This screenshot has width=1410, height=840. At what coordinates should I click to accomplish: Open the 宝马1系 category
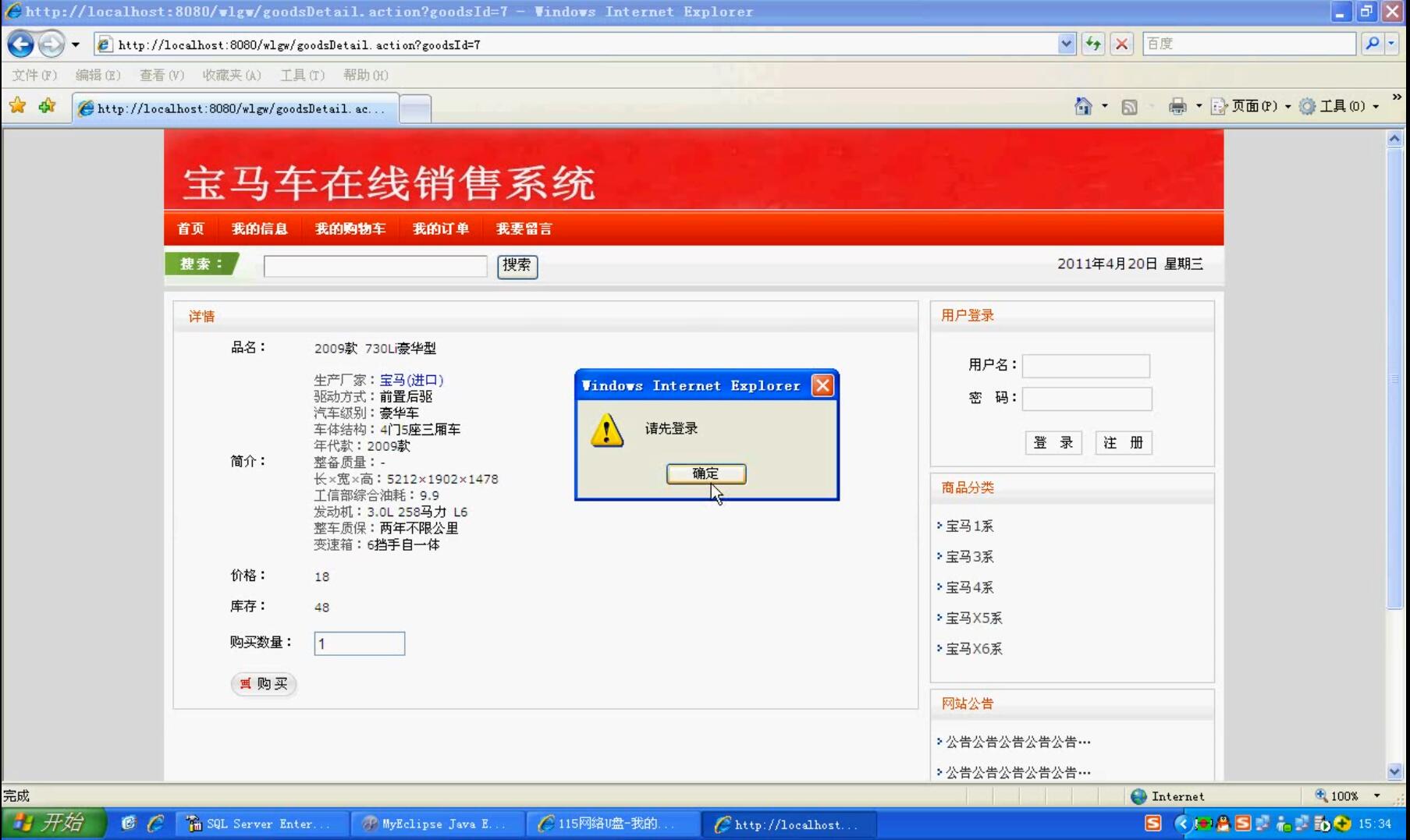(970, 526)
